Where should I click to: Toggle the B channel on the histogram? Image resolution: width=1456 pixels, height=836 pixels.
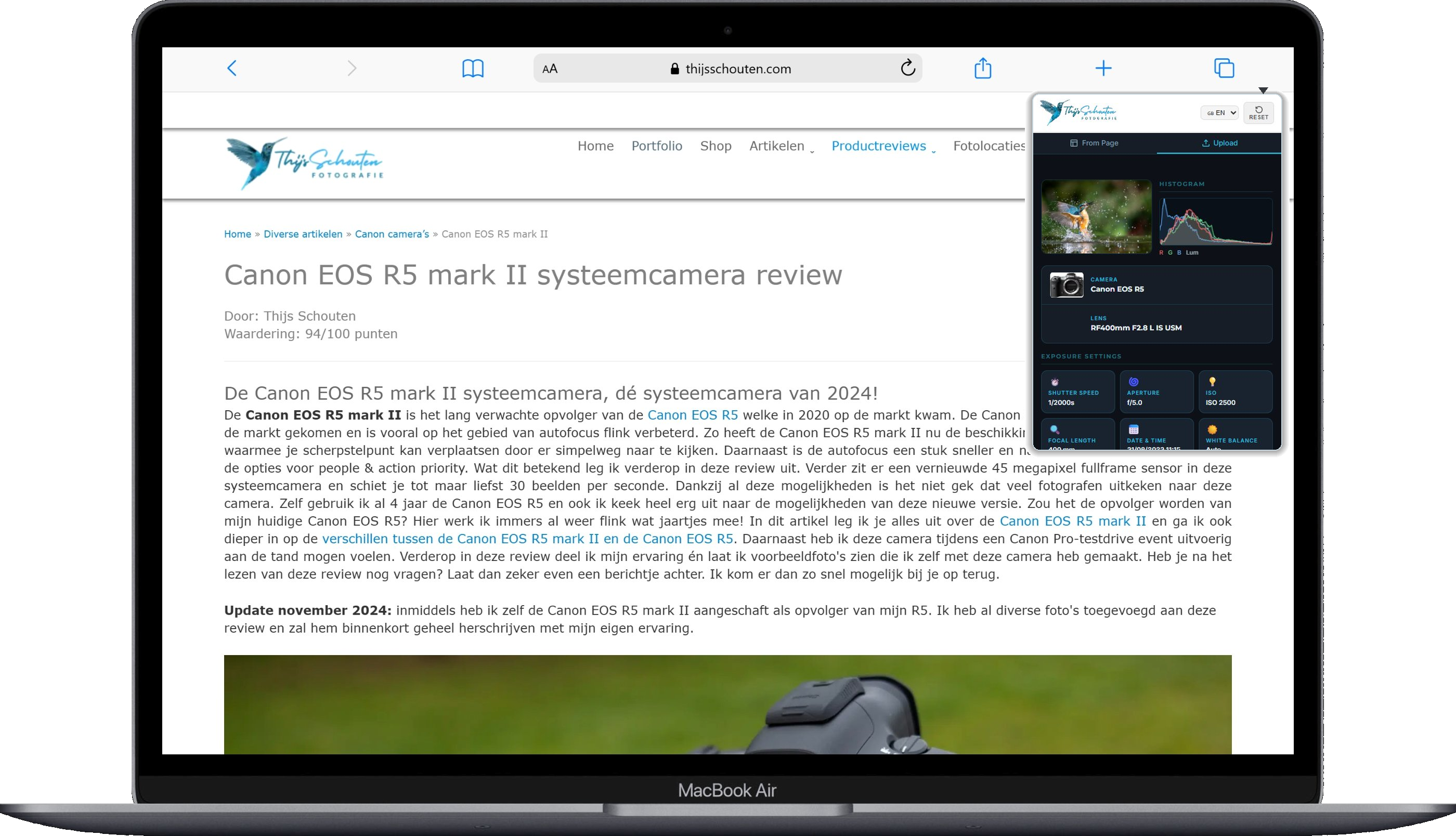coord(1179,253)
